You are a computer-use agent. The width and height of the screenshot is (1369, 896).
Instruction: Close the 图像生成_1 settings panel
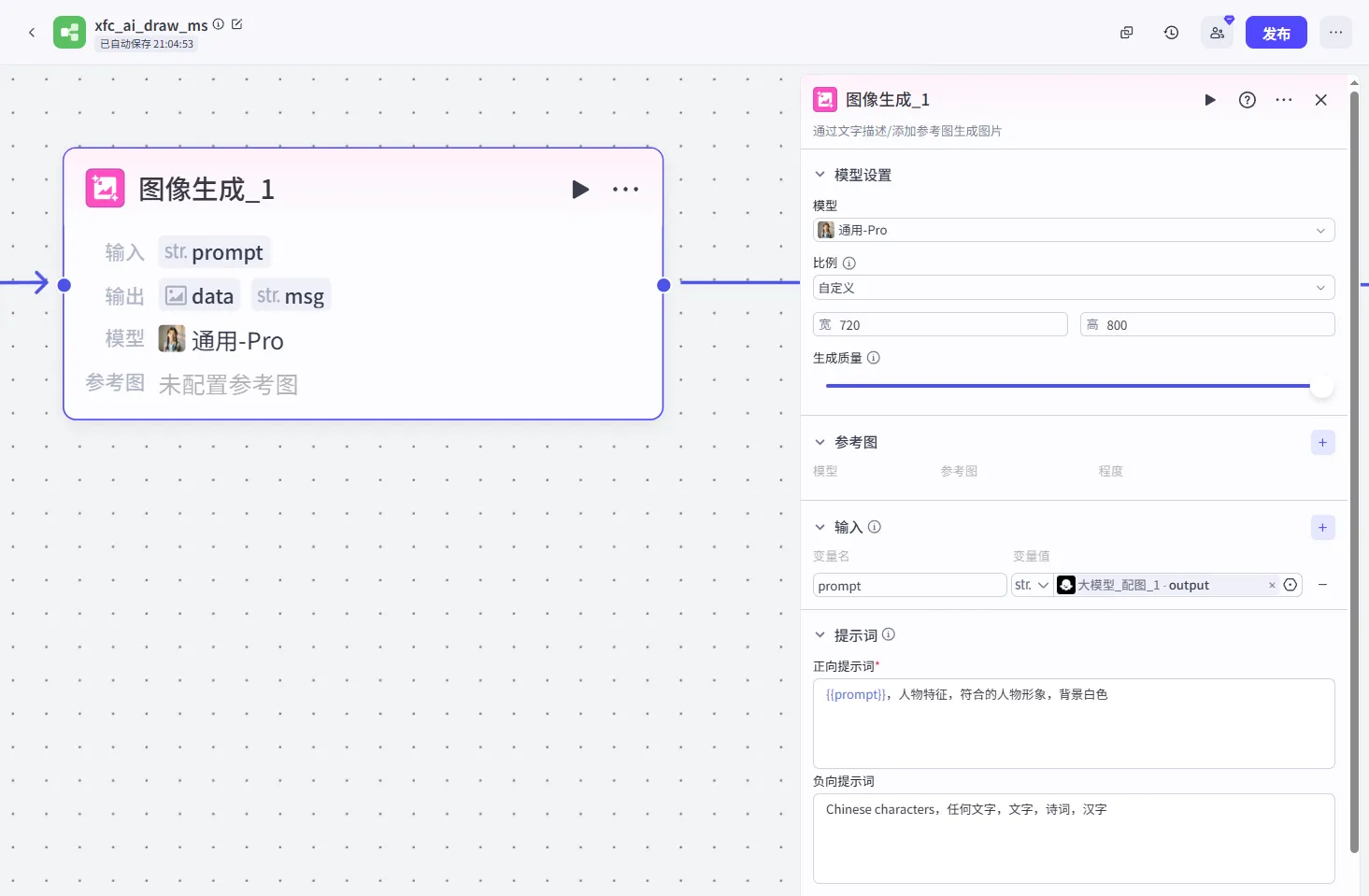(1321, 100)
